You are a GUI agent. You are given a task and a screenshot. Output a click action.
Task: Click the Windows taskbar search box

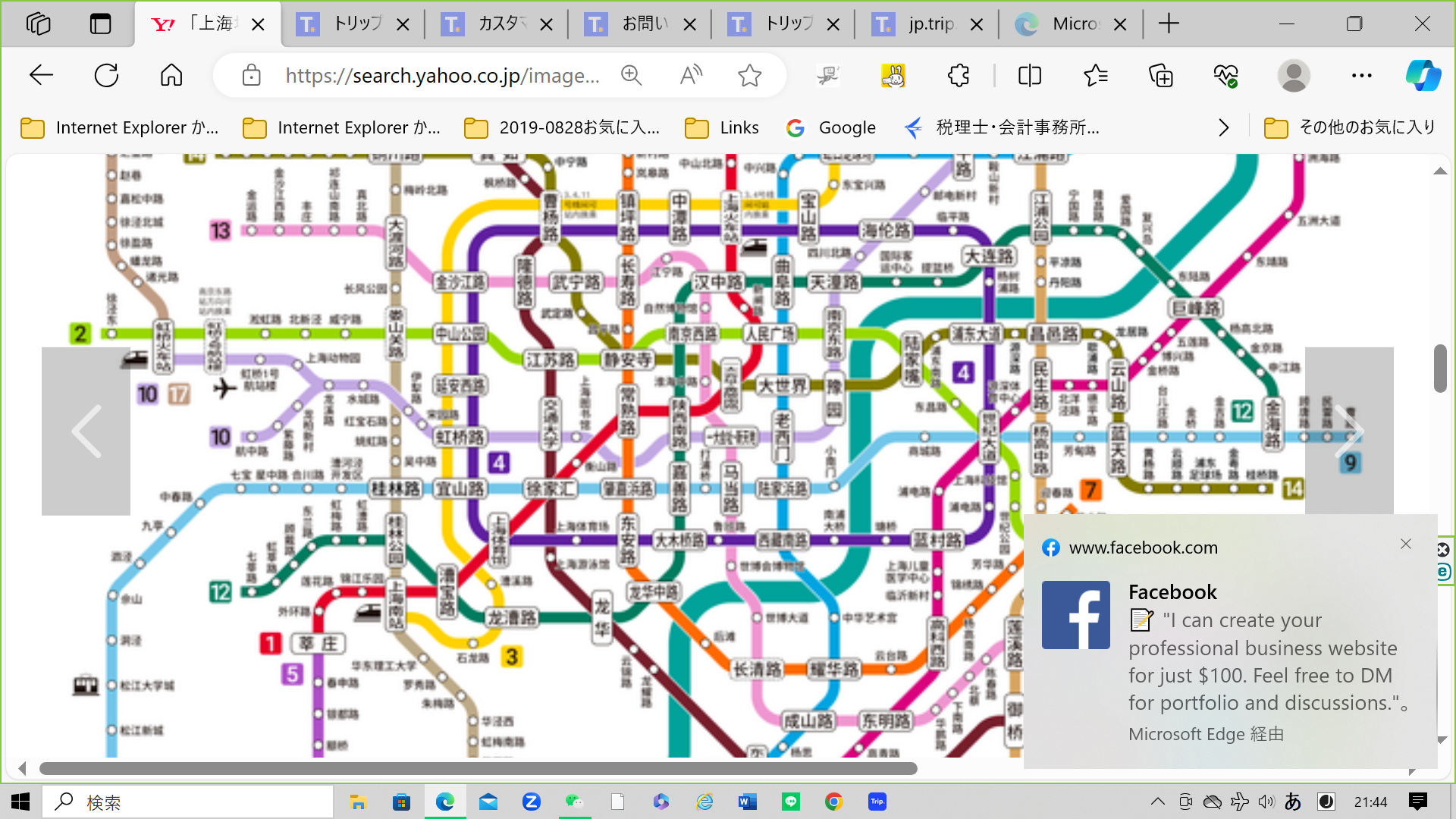(x=190, y=802)
